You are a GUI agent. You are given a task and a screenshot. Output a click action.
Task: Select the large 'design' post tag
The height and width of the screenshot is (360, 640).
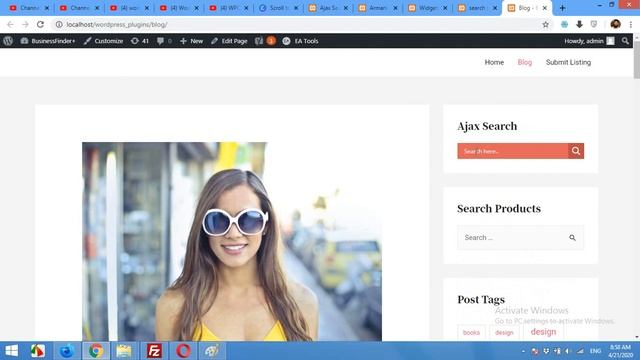coord(543,332)
